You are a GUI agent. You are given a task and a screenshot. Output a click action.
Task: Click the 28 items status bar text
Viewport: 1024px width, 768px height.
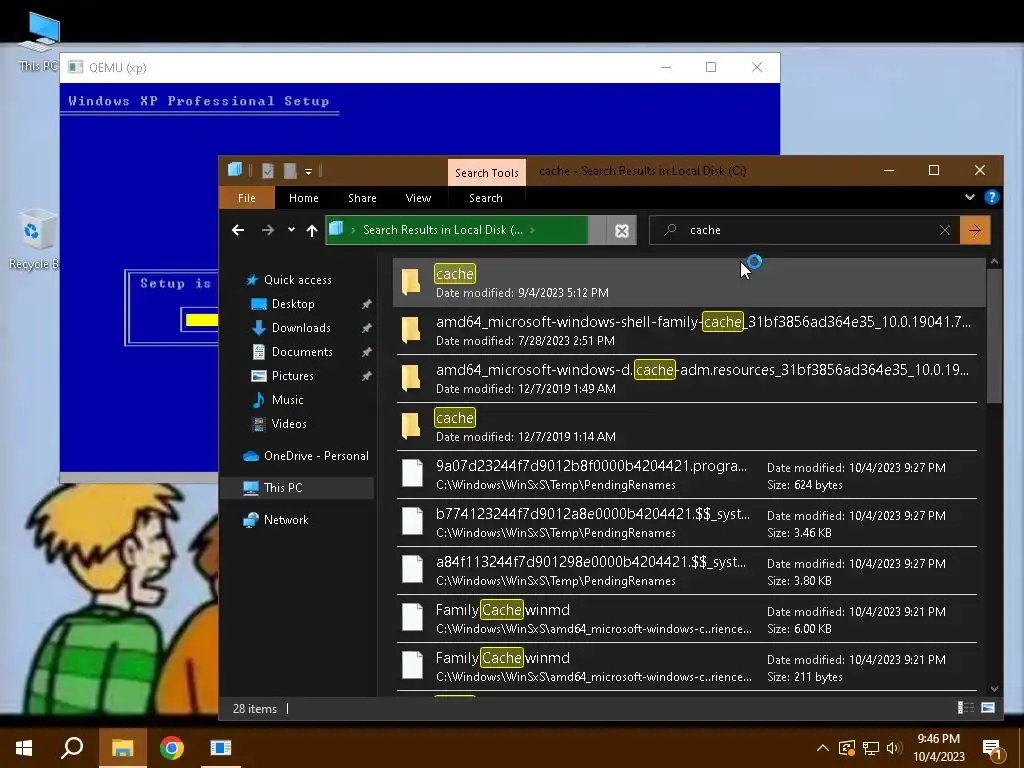[x=255, y=709]
